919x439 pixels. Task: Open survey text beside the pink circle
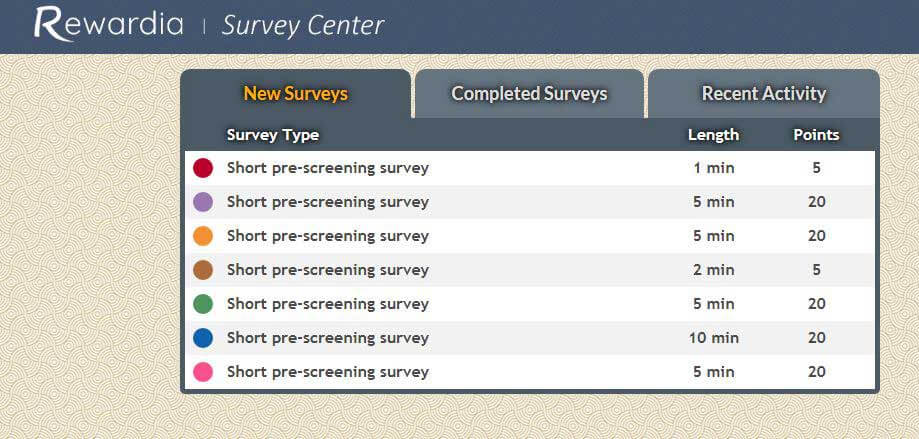point(328,372)
